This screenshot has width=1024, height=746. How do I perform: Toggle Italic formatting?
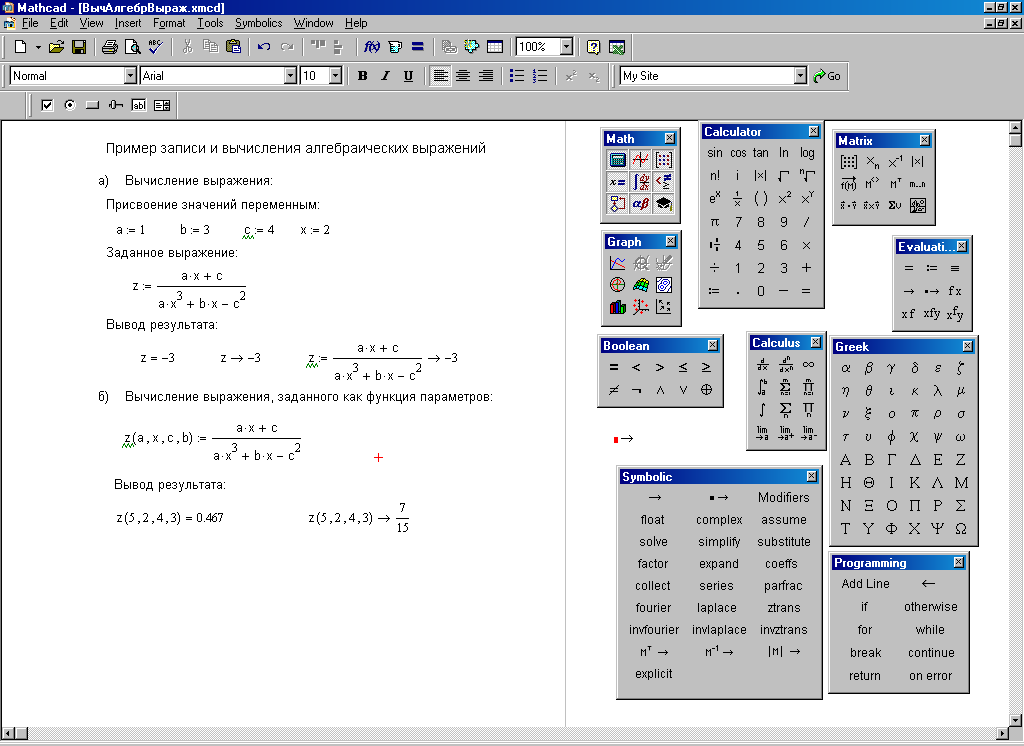point(385,76)
